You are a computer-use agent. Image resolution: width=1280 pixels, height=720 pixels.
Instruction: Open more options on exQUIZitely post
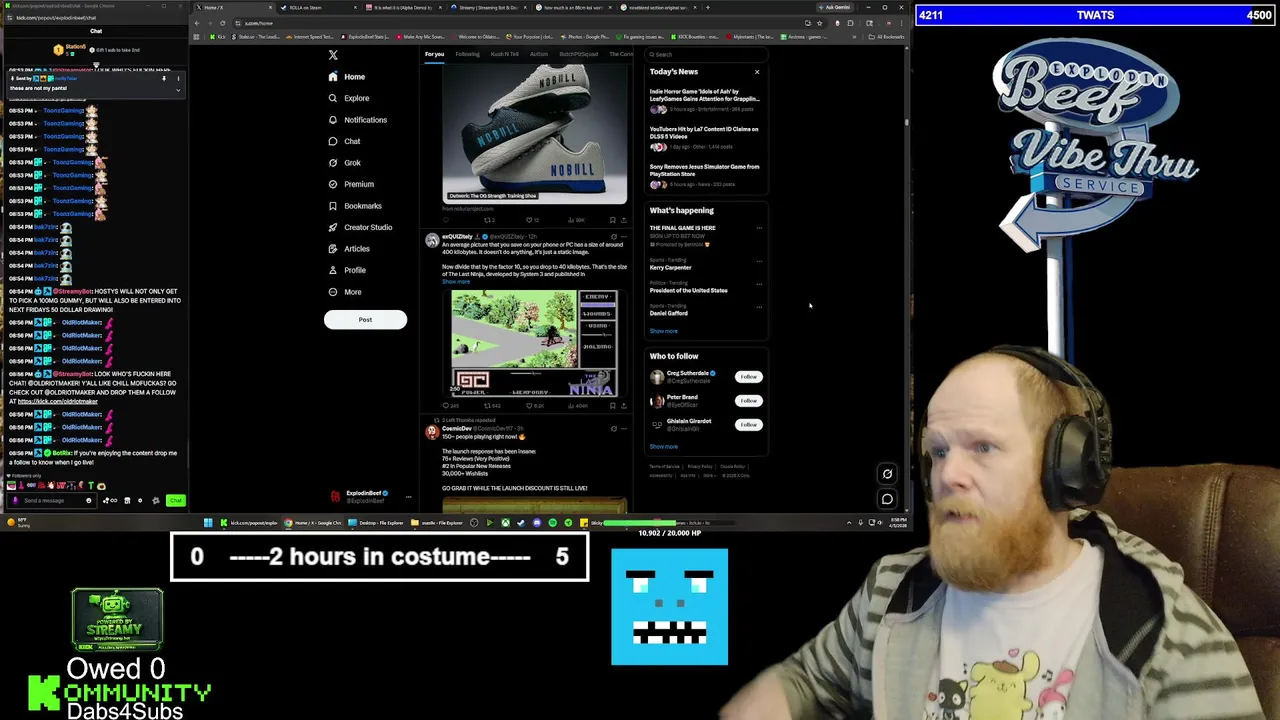(624, 237)
